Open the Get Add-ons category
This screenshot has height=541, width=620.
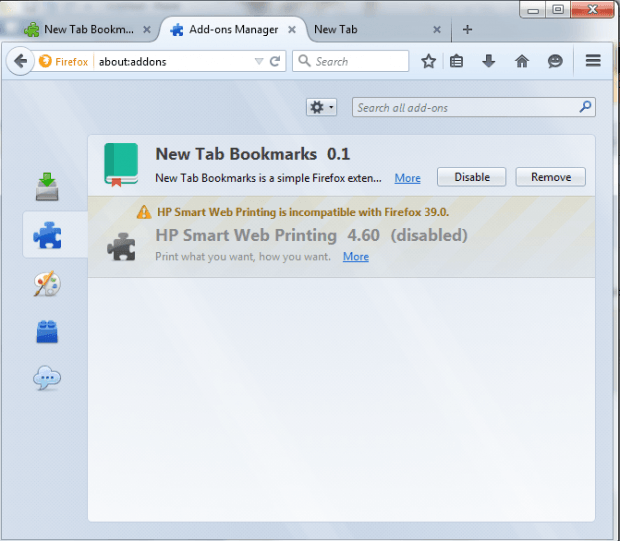tap(47, 187)
